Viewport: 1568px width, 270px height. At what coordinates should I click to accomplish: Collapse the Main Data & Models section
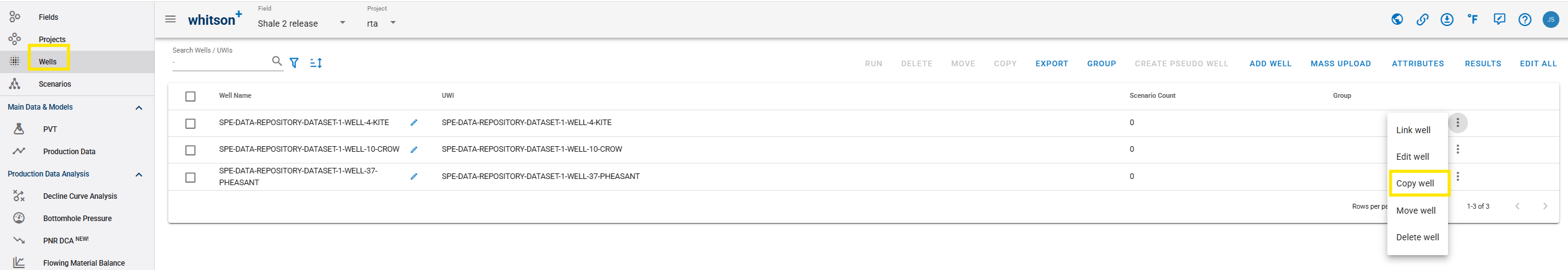click(139, 108)
